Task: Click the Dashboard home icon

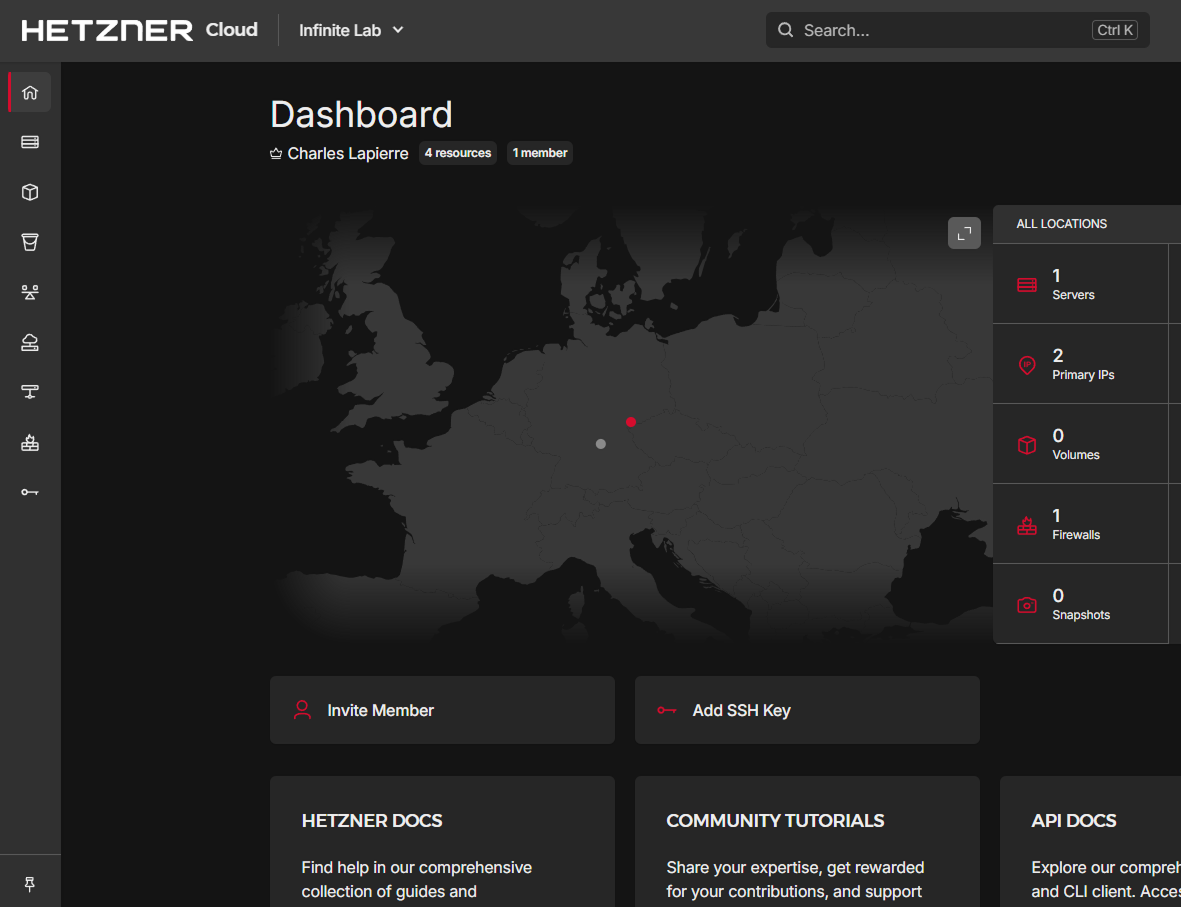Action: click(30, 92)
